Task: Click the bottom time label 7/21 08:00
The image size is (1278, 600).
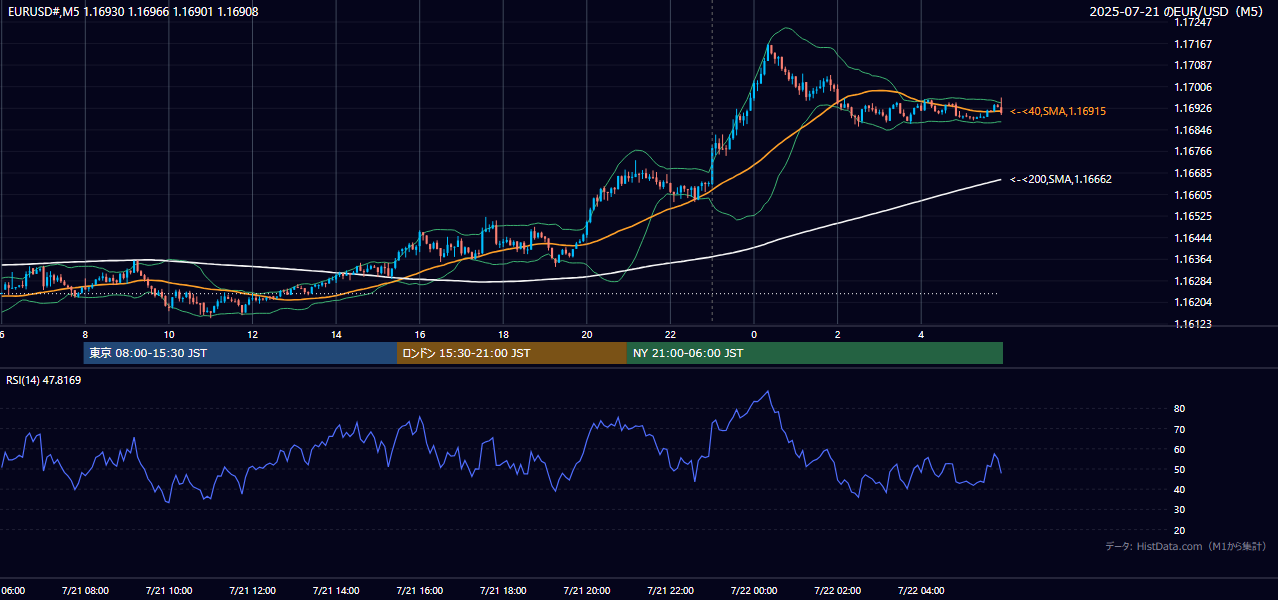Action: pos(85,590)
